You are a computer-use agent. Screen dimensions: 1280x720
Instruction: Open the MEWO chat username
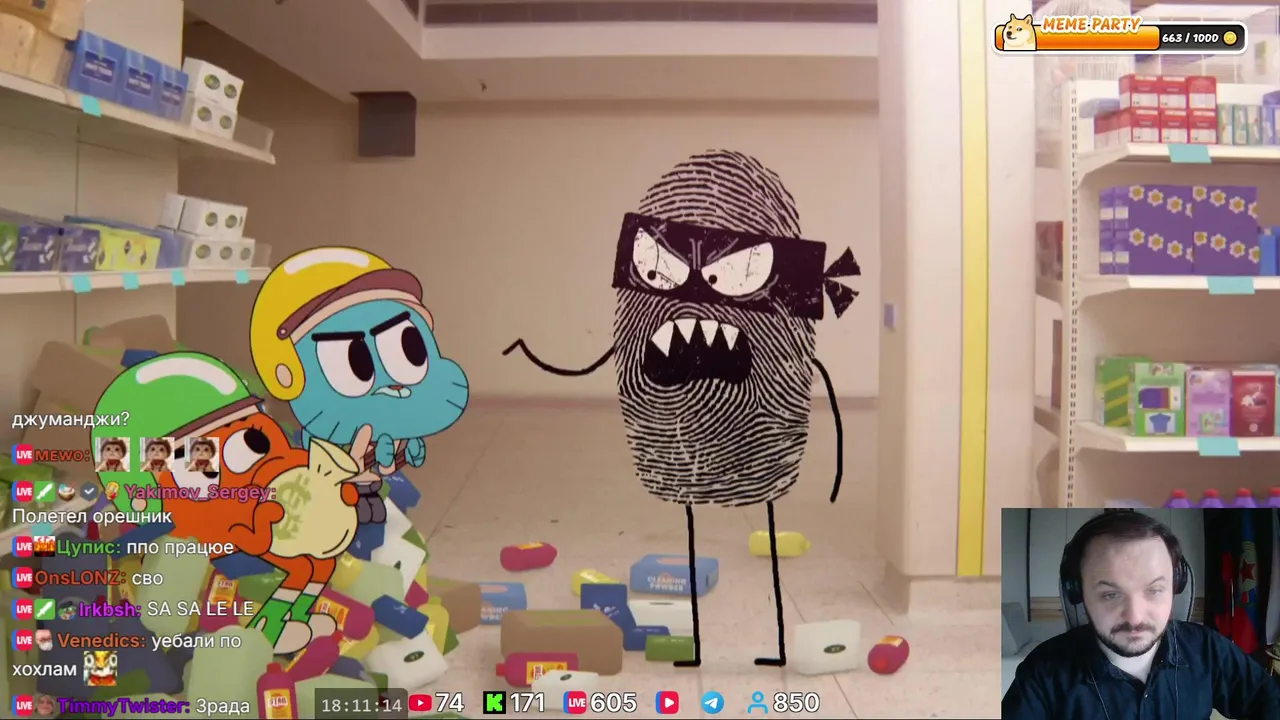tap(63, 455)
